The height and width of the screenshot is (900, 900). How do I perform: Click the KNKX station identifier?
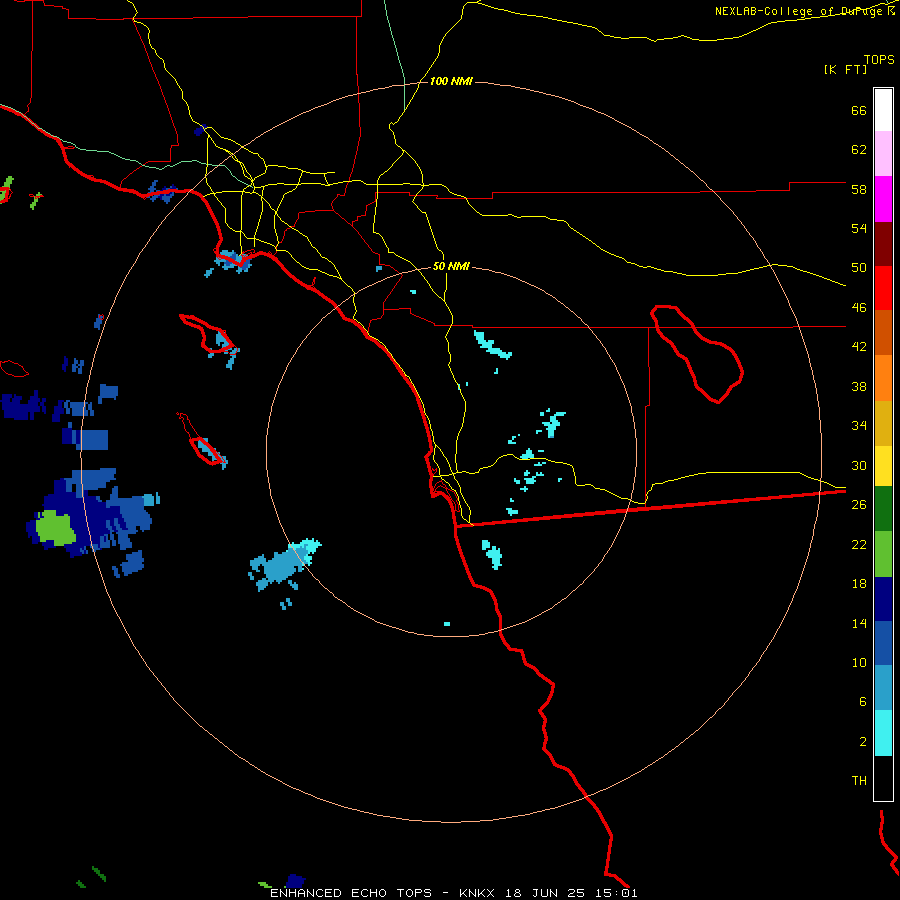(479, 893)
